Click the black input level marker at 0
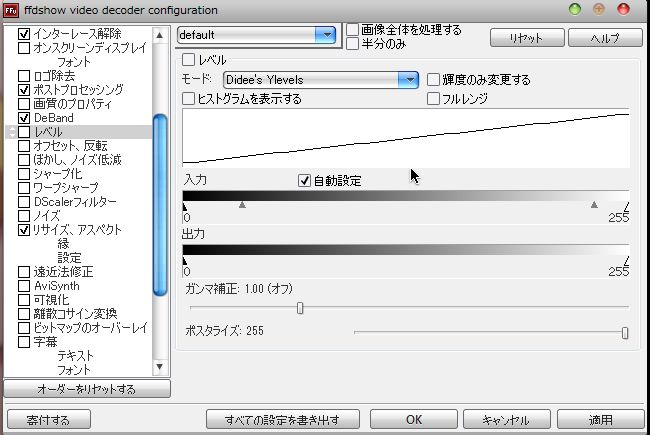The height and width of the screenshot is (435, 650). coord(184,206)
